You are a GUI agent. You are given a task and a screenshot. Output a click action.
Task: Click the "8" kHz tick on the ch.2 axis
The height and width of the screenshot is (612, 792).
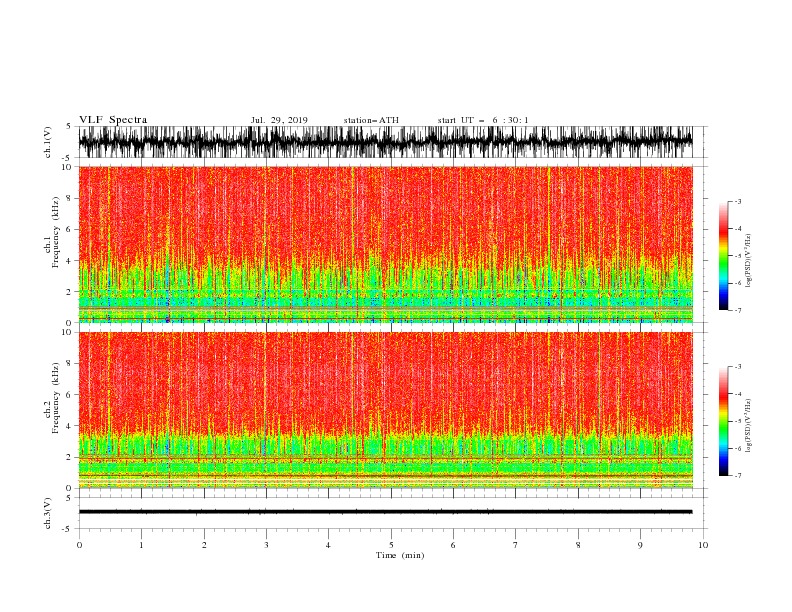tap(69, 364)
